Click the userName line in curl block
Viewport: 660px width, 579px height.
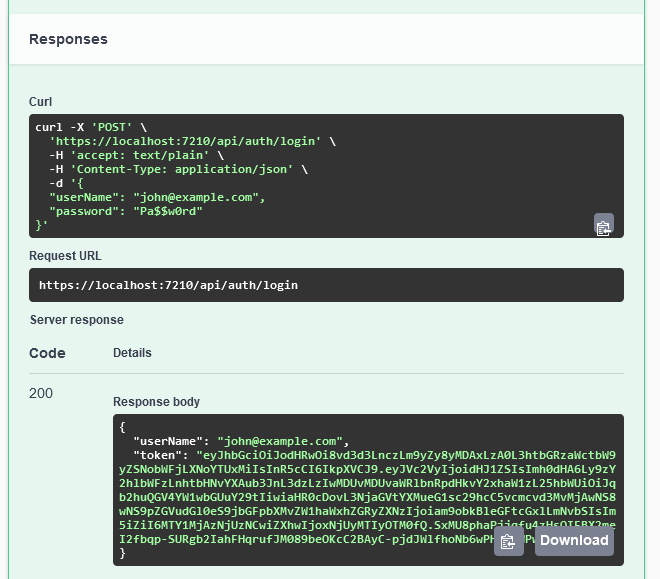point(157,197)
